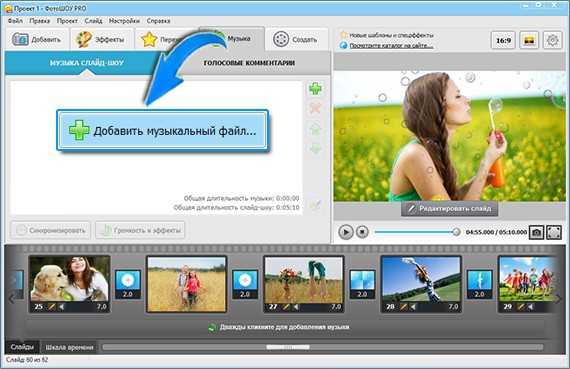Viewport: 570px width, 369px height.
Task: Switch to the Создать tab
Action: coord(296,39)
